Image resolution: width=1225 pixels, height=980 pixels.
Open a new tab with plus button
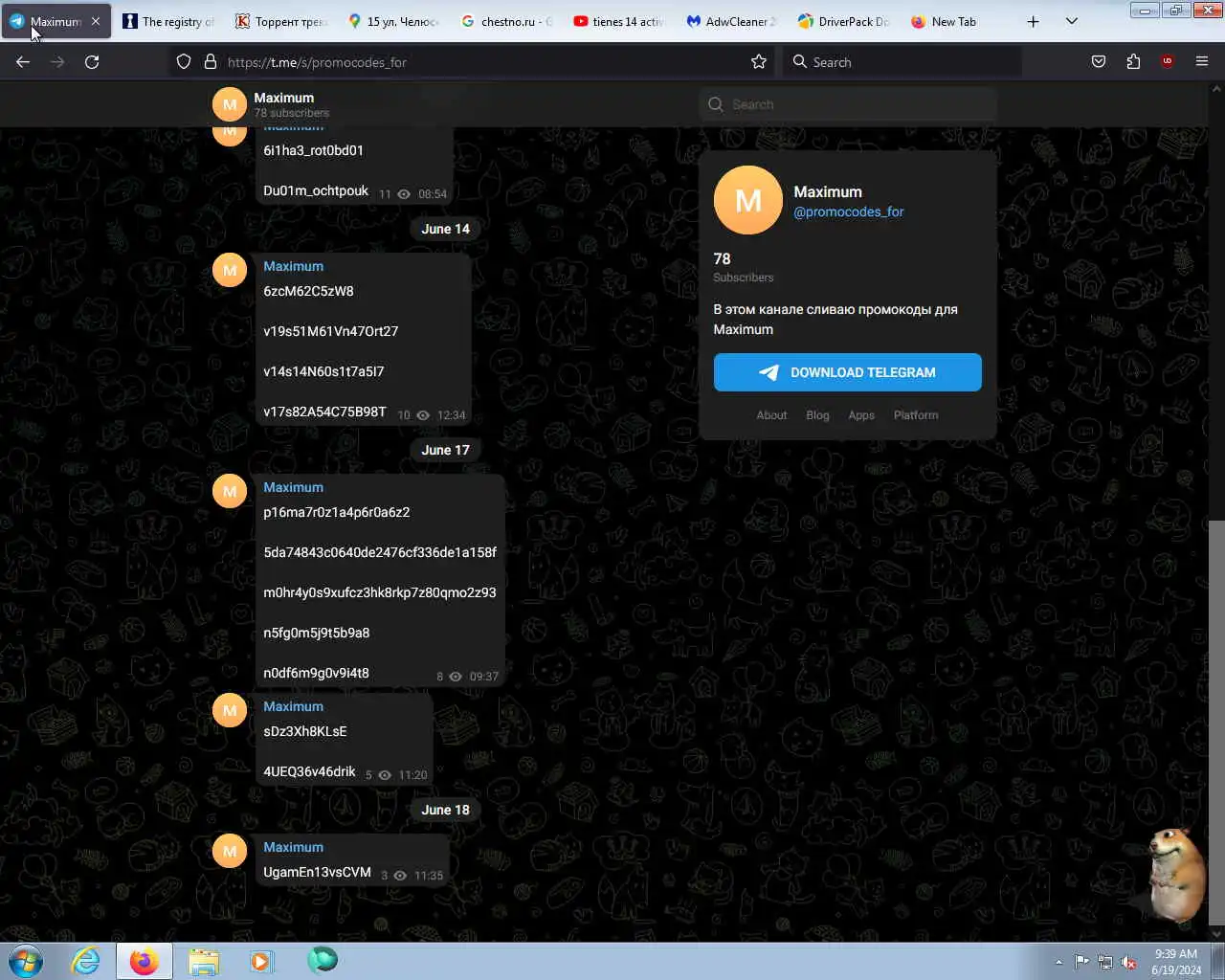click(1033, 21)
